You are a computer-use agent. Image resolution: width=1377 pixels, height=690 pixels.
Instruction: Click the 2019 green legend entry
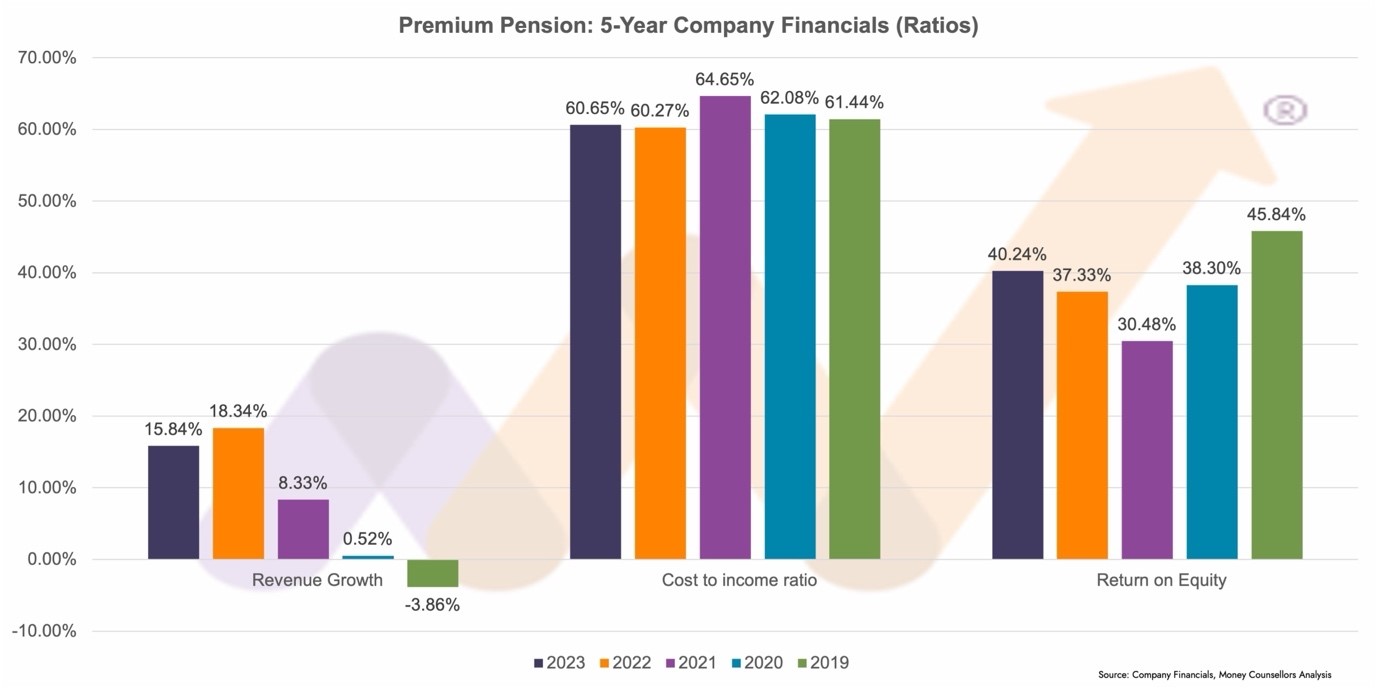(x=821, y=663)
